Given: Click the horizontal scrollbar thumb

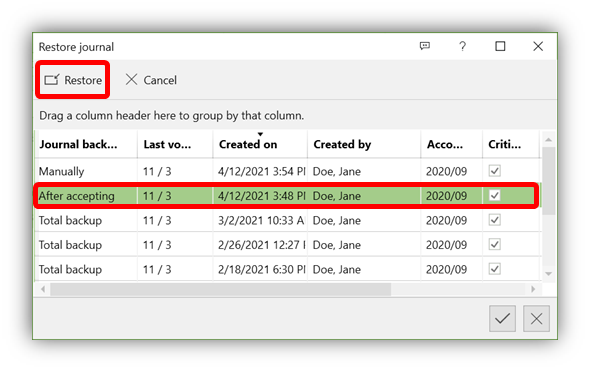Looking at the screenshot, I should click(220, 289).
